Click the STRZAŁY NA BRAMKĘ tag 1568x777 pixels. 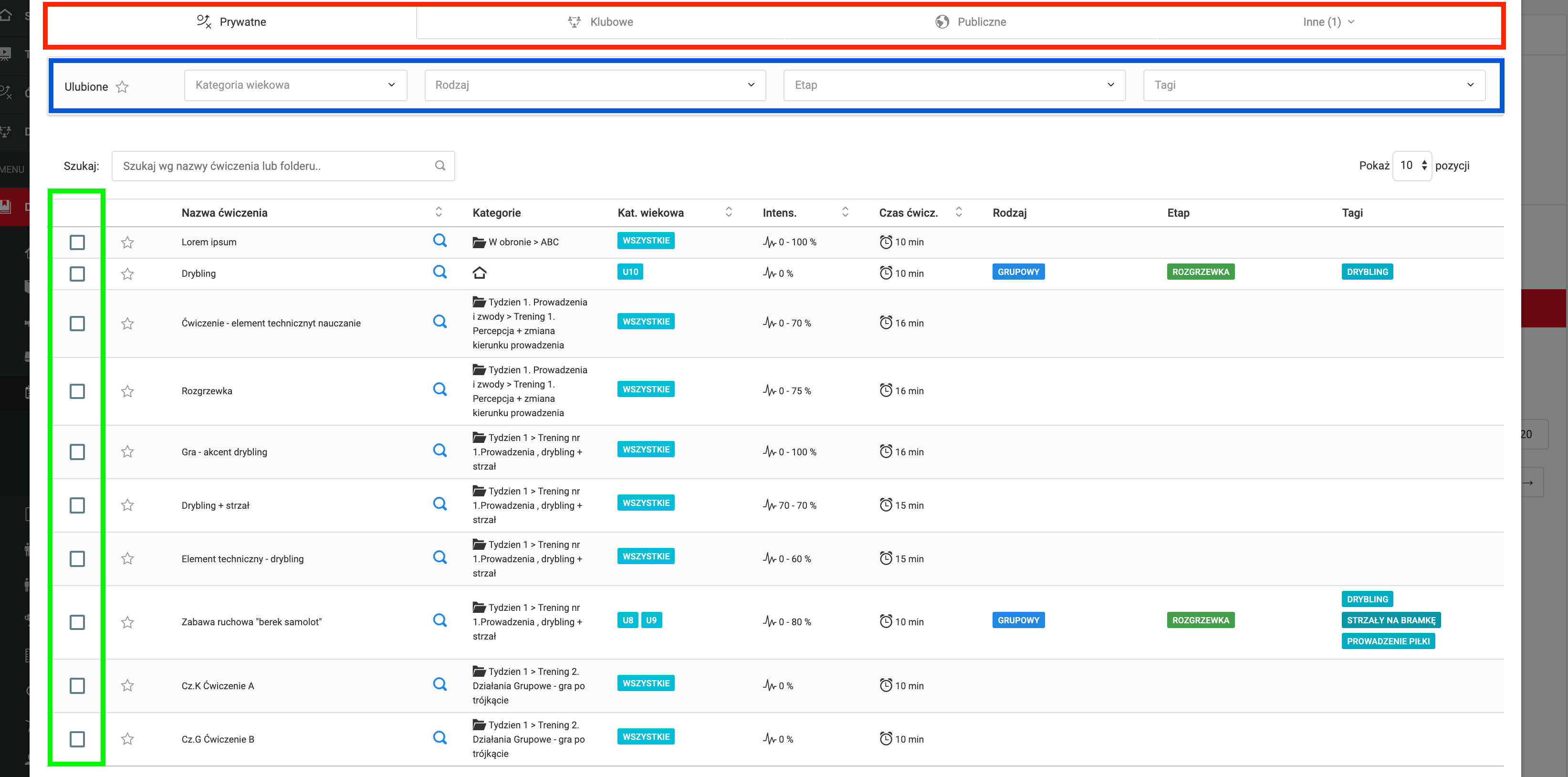[1390, 620]
